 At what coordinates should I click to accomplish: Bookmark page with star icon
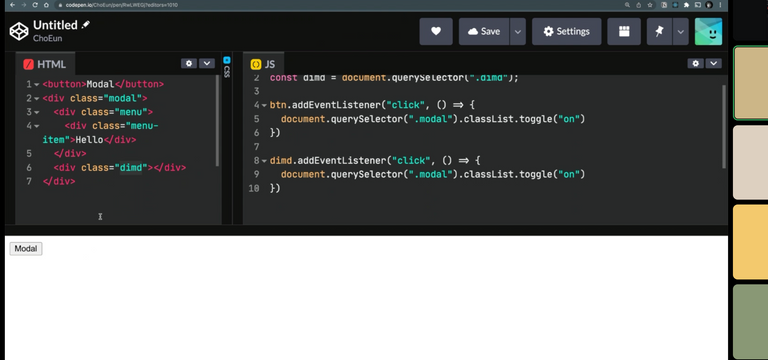pyautogui.click(x=650, y=5)
